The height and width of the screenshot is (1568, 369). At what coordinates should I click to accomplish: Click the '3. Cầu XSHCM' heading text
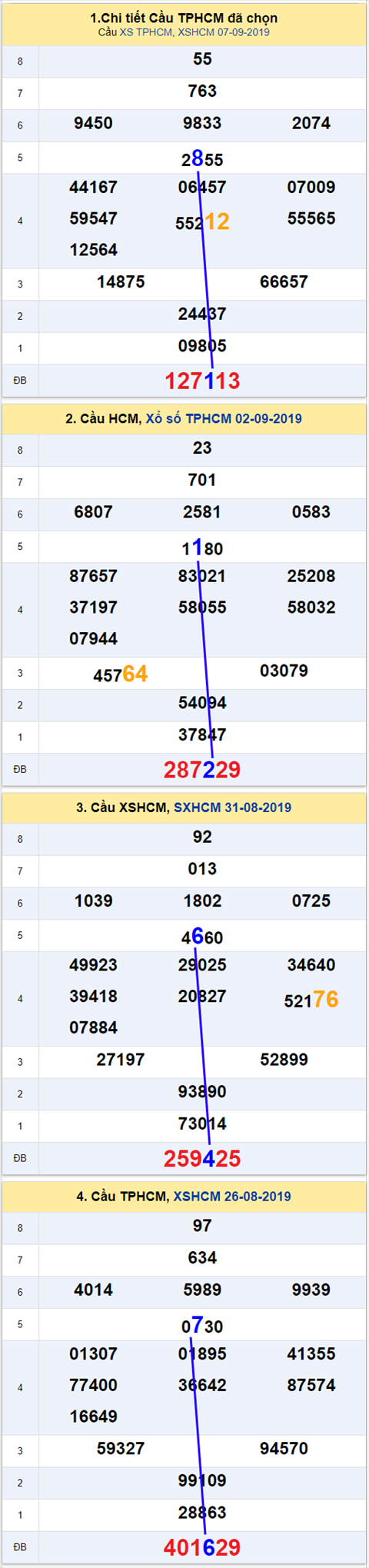(122, 807)
